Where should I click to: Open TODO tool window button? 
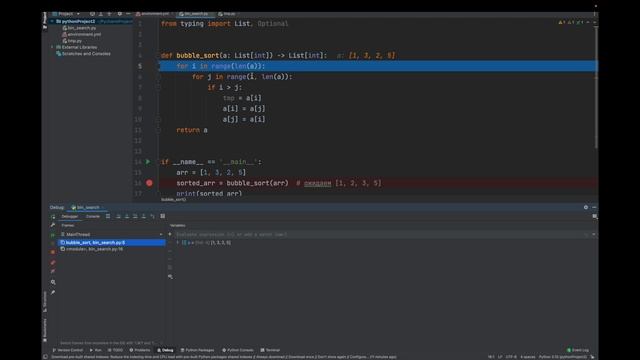pos(115,350)
